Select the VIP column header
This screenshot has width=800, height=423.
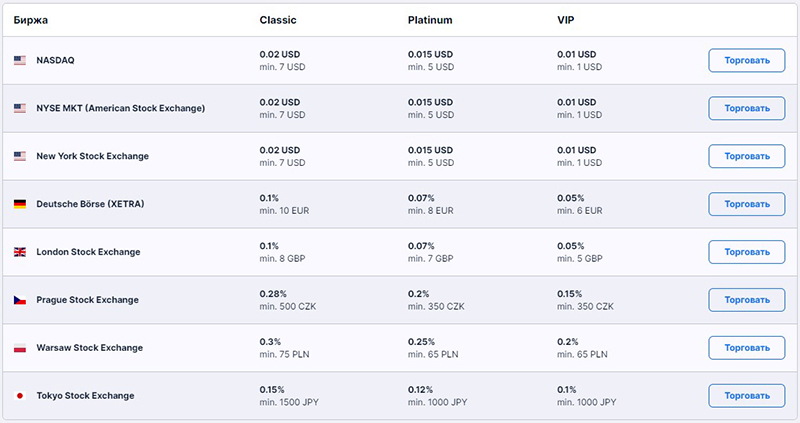565,20
